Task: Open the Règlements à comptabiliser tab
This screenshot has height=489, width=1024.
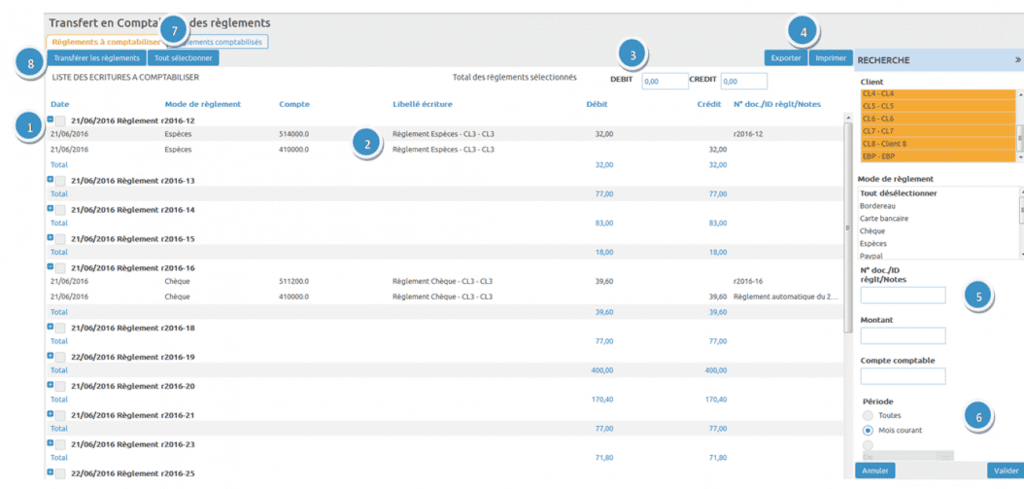Action: click(106, 42)
